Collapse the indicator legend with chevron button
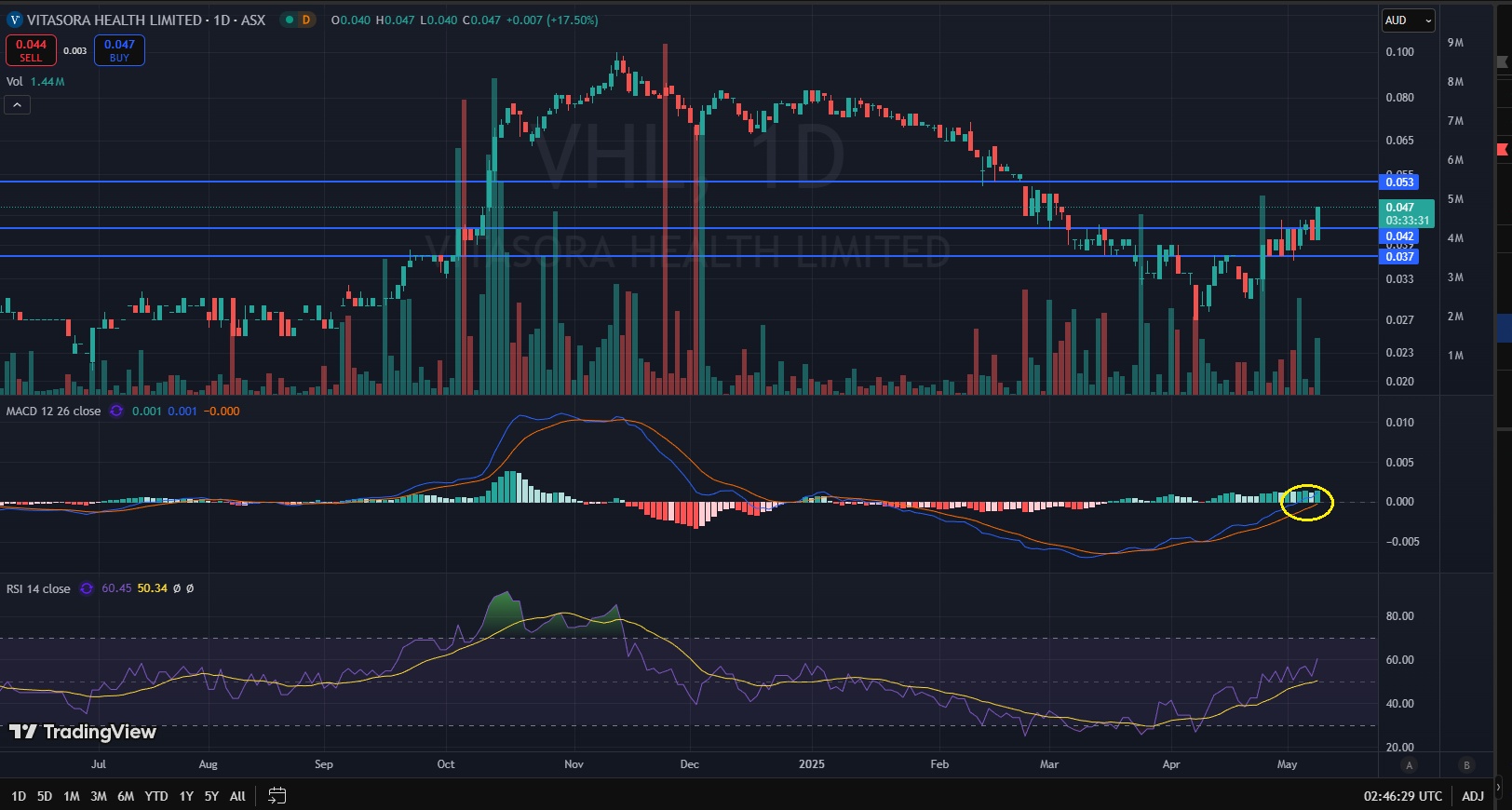 pos(17,105)
